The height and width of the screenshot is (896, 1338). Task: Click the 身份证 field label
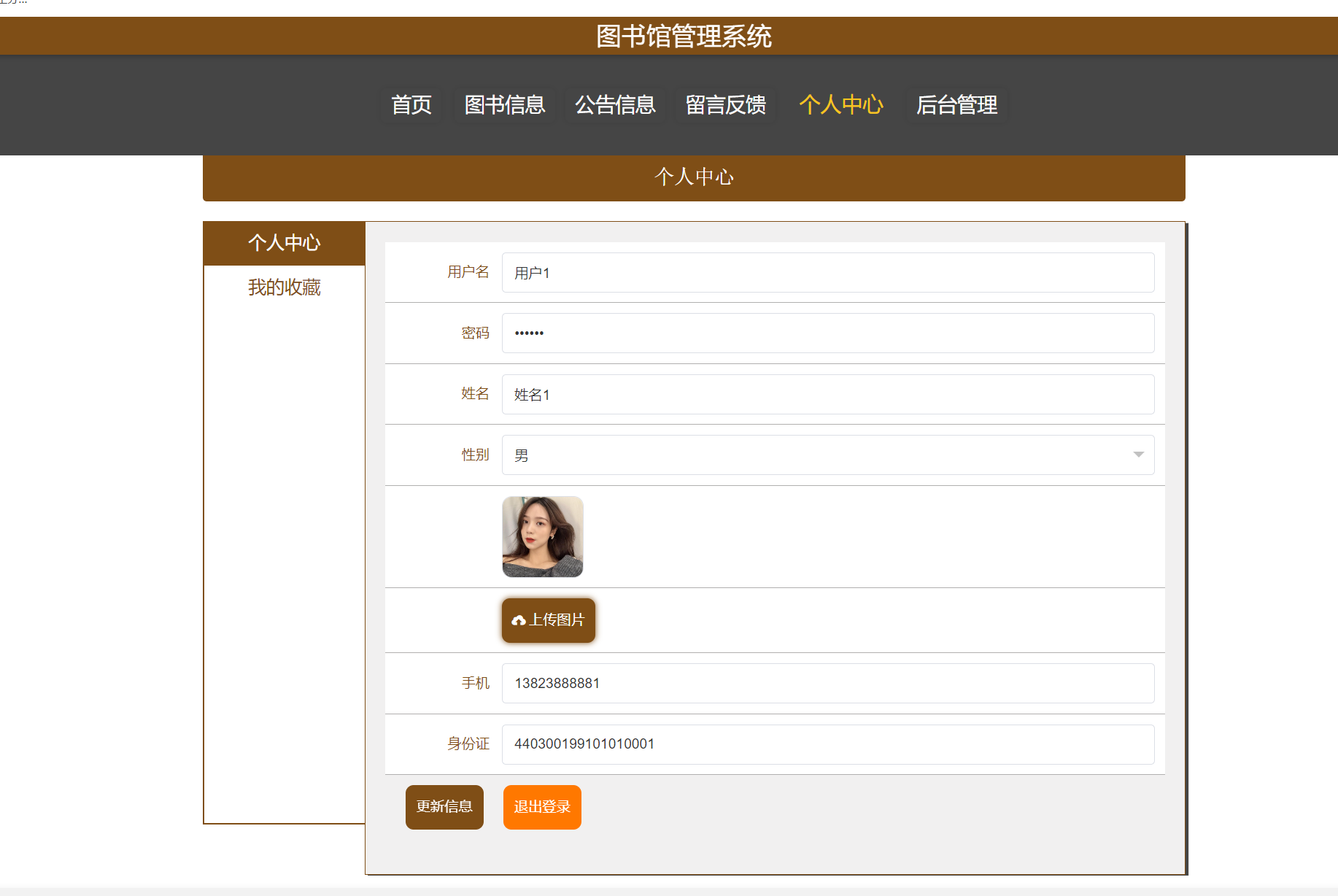click(468, 744)
